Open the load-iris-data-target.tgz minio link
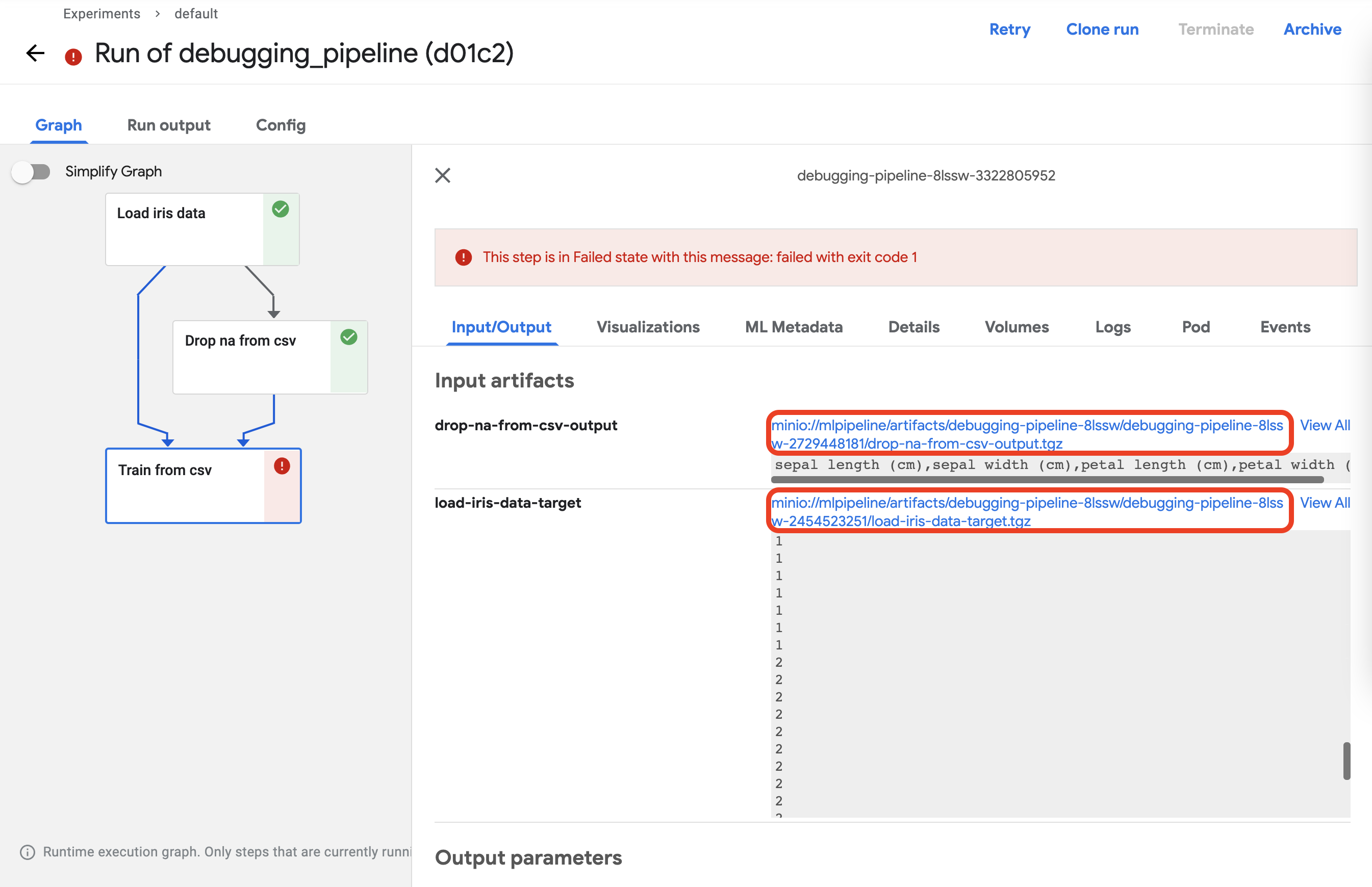 [x=1028, y=511]
